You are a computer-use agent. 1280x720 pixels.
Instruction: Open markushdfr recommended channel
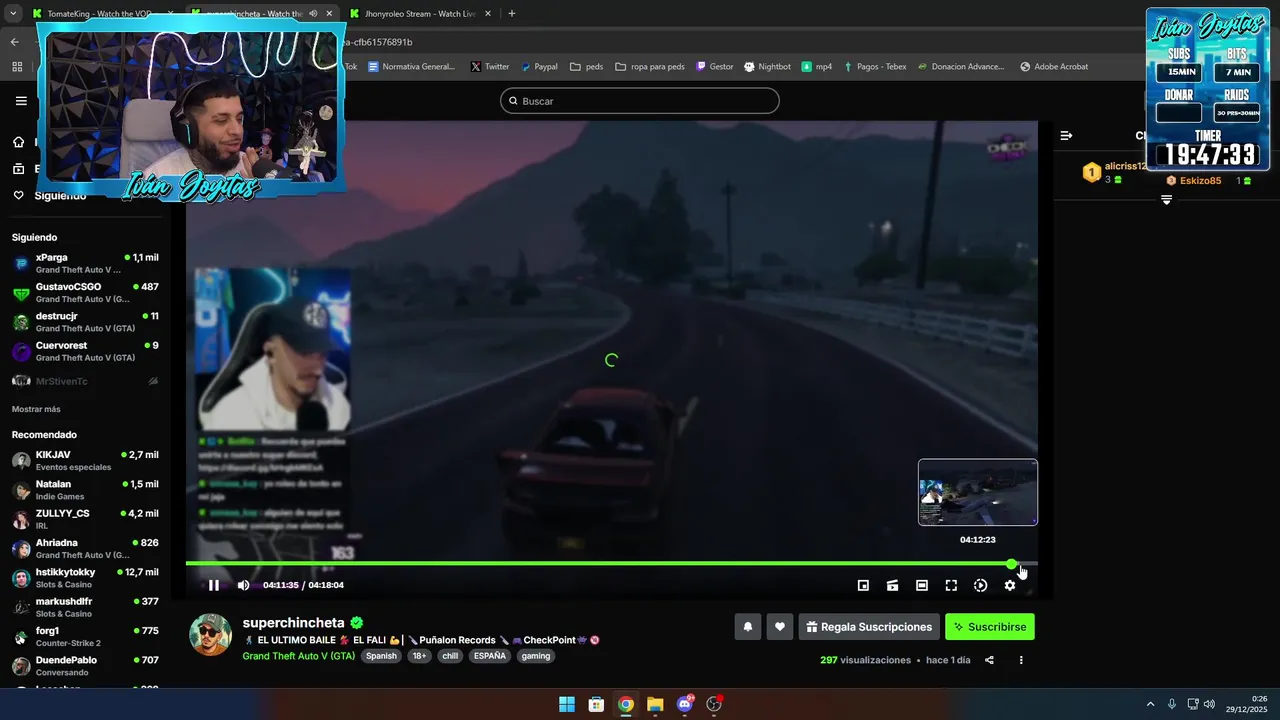tap(85, 607)
